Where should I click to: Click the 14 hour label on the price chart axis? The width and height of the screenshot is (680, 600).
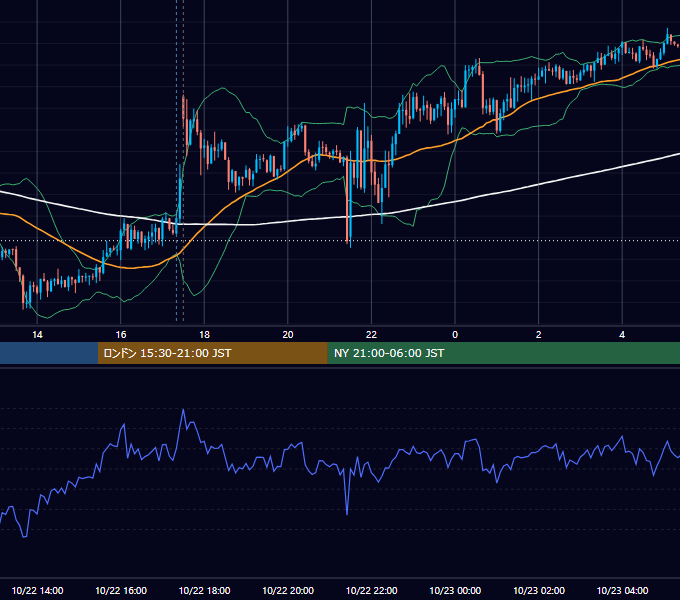tap(37, 335)
